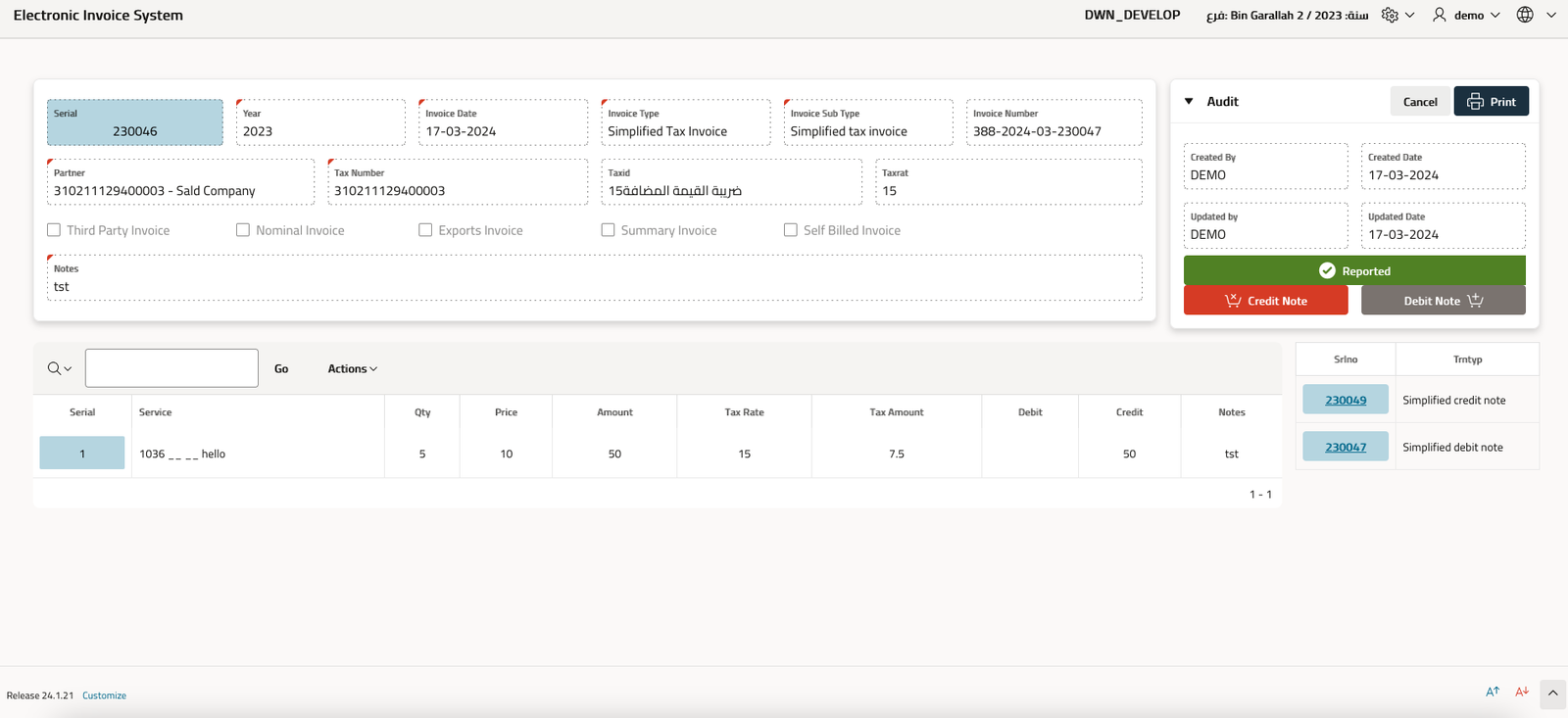1568x718 pixels.
Task: Create a Debit Note
Action: pos(1444,301)
